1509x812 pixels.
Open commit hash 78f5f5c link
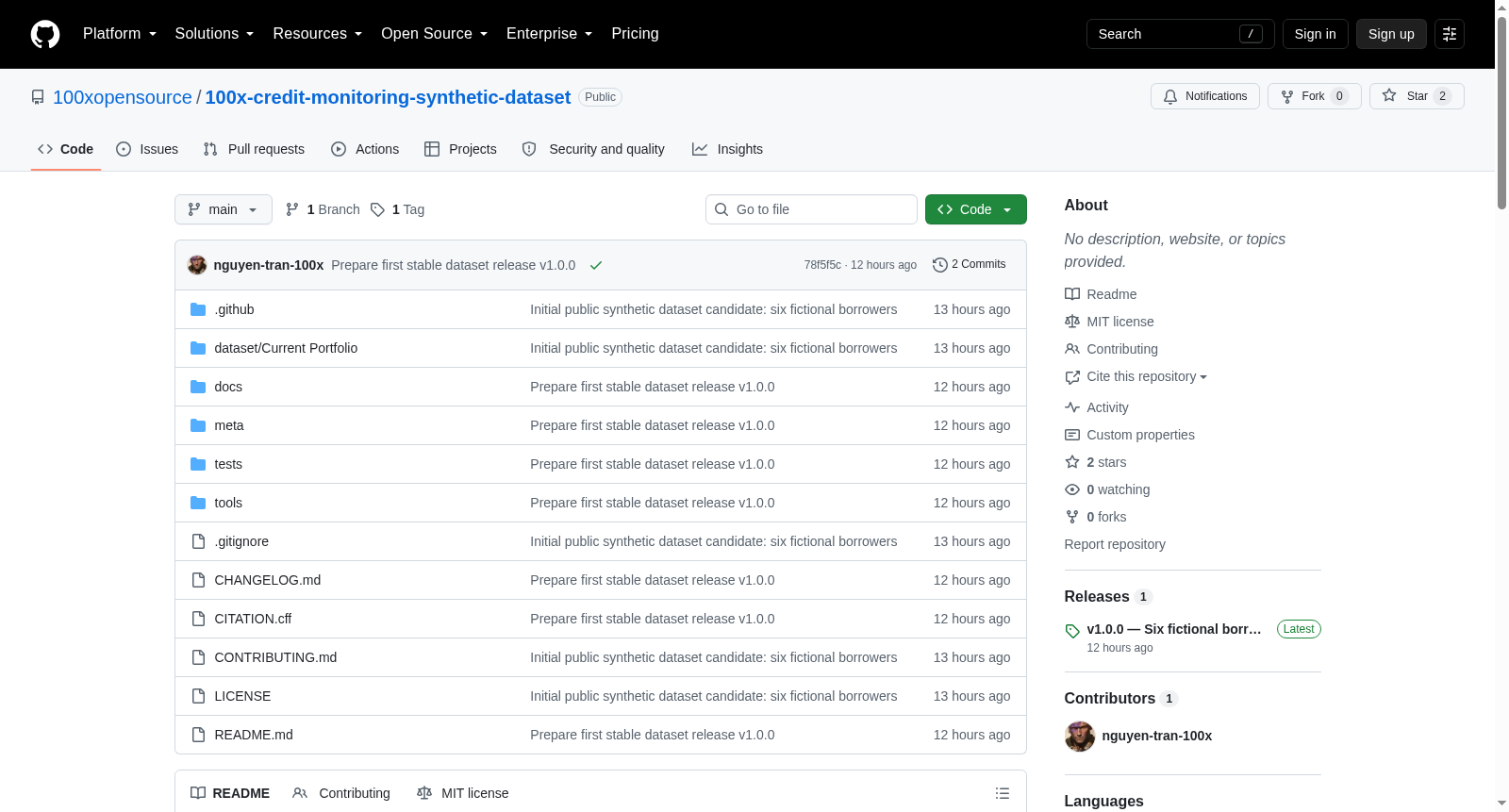[822, 265]
